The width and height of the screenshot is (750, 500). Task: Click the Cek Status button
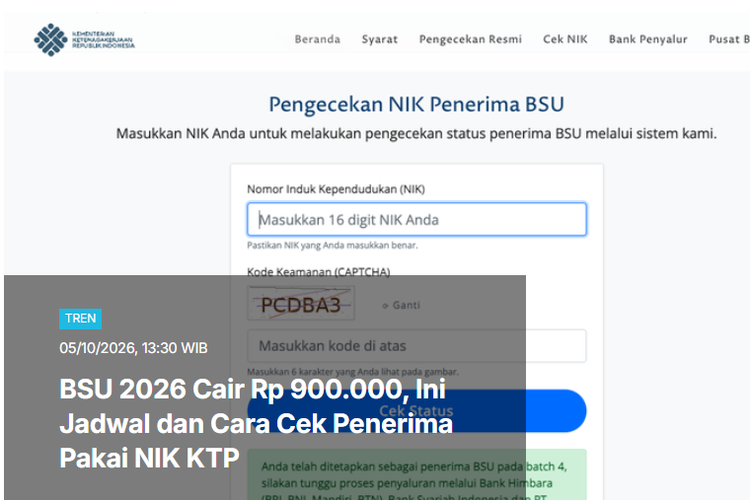[x=417, y=411]
